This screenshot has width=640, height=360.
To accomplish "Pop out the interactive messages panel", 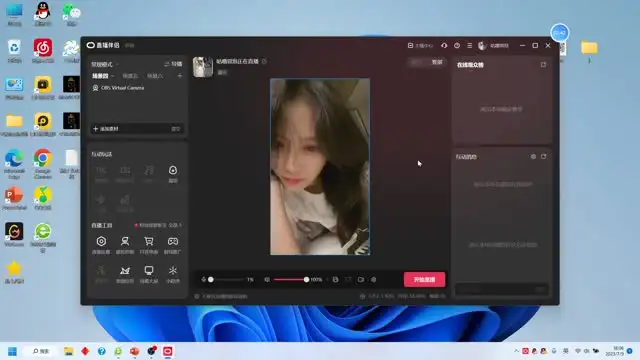I will pos(543,156).
